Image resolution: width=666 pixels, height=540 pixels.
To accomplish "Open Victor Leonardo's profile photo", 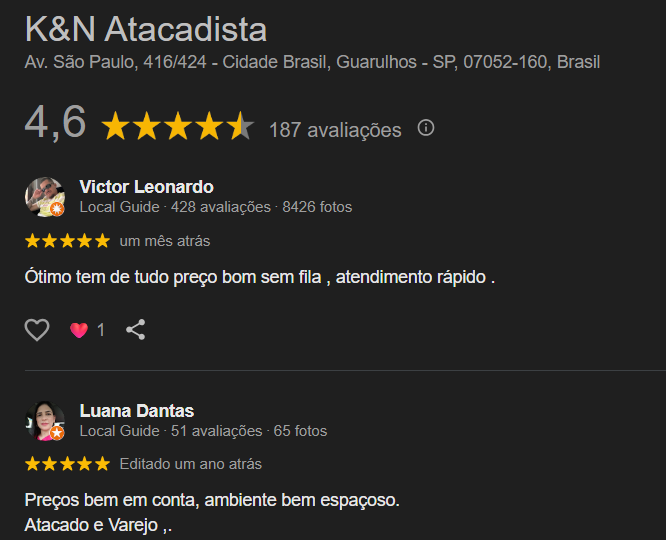I will [x=45, y=197].
